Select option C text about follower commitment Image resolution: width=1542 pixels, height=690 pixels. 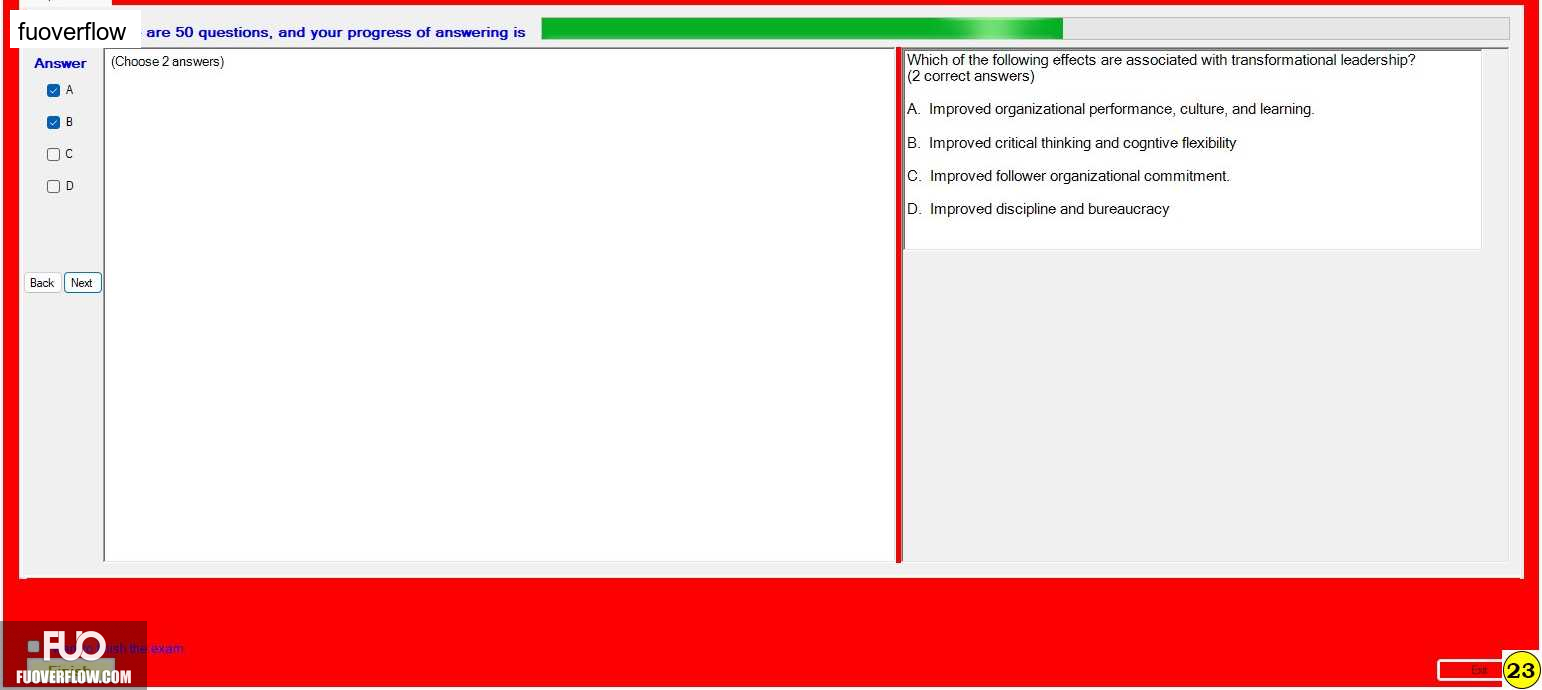coord(1069,176)
